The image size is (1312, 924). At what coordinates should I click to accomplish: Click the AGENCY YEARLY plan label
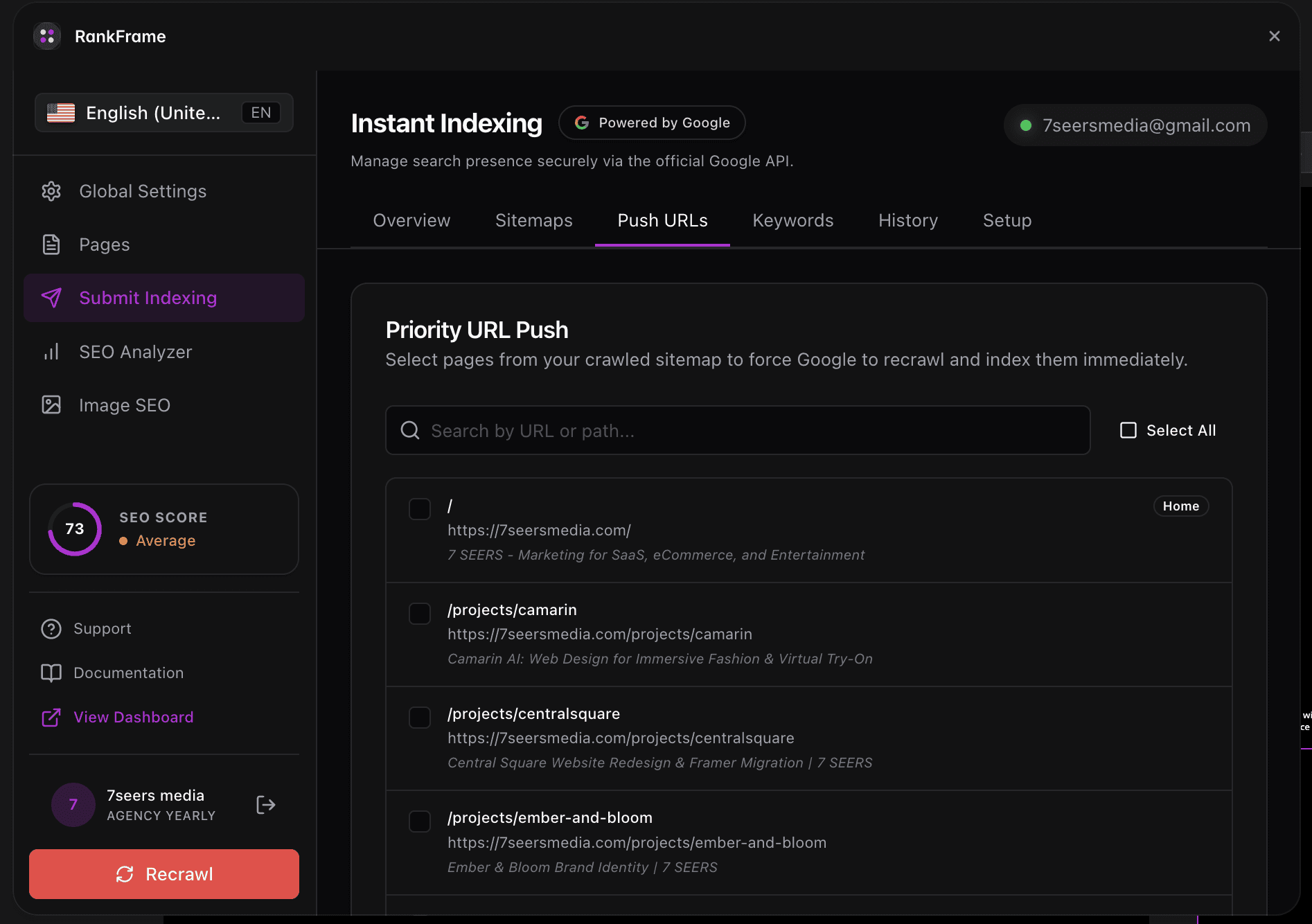[x=161, y=816]
